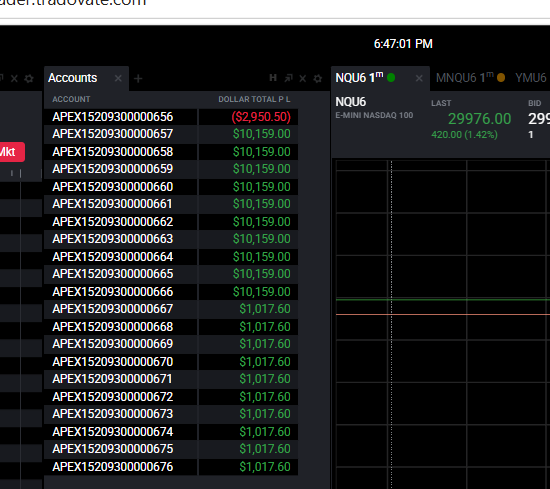Image resolution: width=550 pixels, height=489 pixels.
Task: Click the orange horizontal line on chart
Action: click(443, 315)
